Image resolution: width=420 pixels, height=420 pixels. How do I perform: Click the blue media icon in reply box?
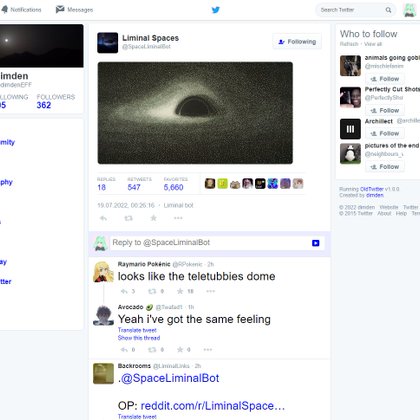pos(316,243)
